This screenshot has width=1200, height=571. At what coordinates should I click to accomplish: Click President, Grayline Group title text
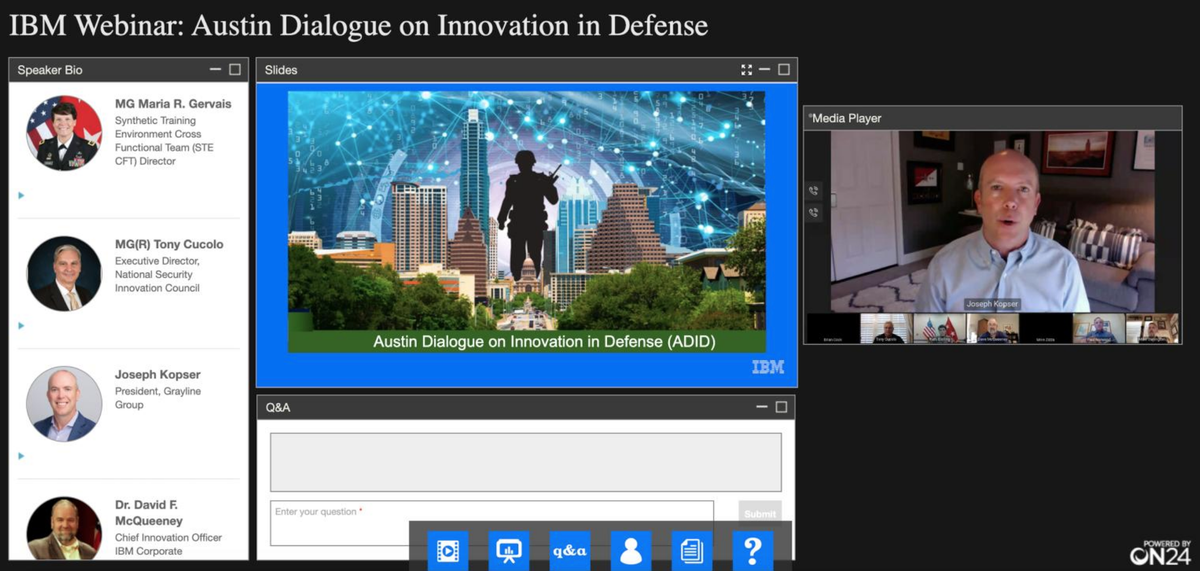click(158, 398)
